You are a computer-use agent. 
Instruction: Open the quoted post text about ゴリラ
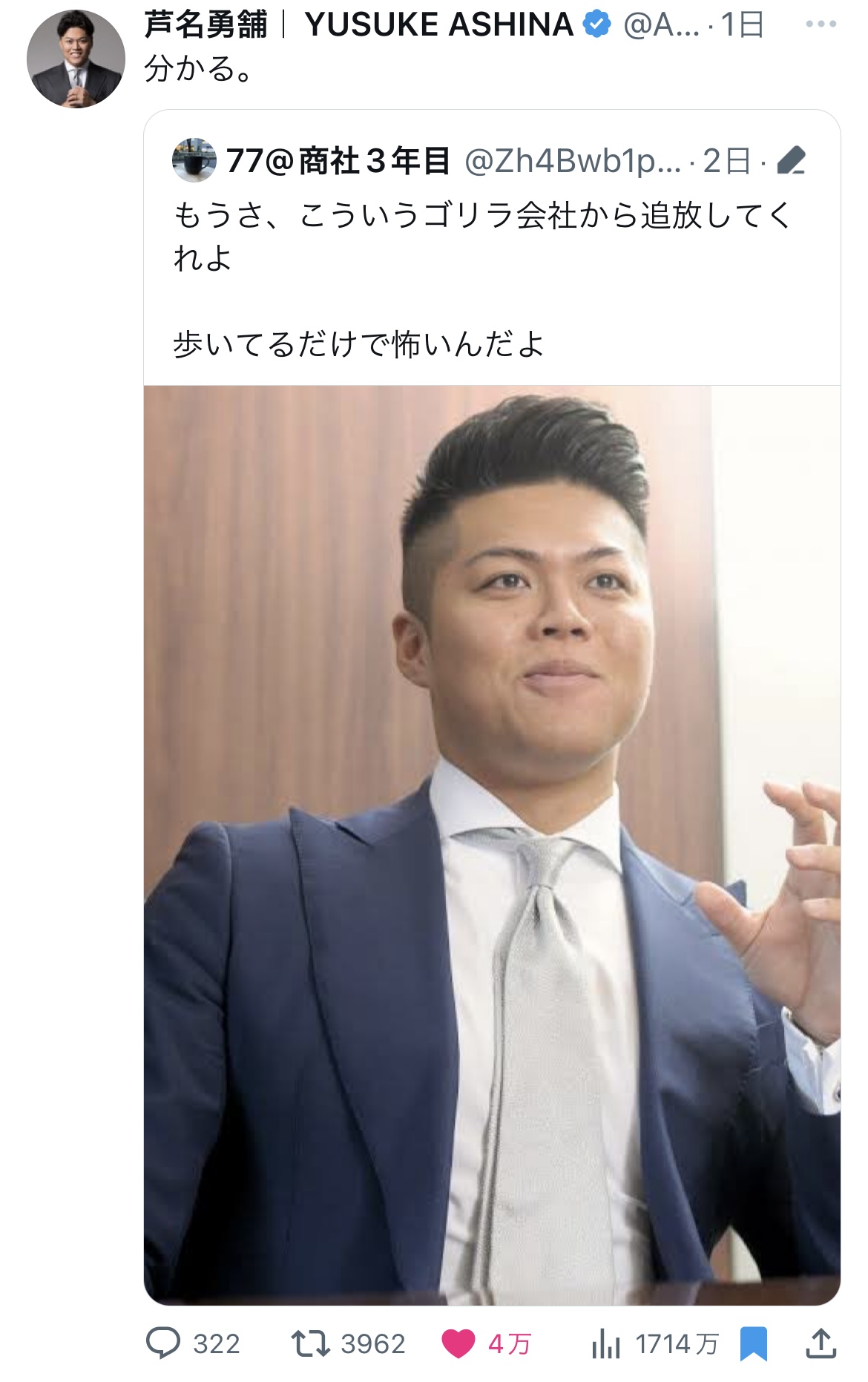pos(482,280)
